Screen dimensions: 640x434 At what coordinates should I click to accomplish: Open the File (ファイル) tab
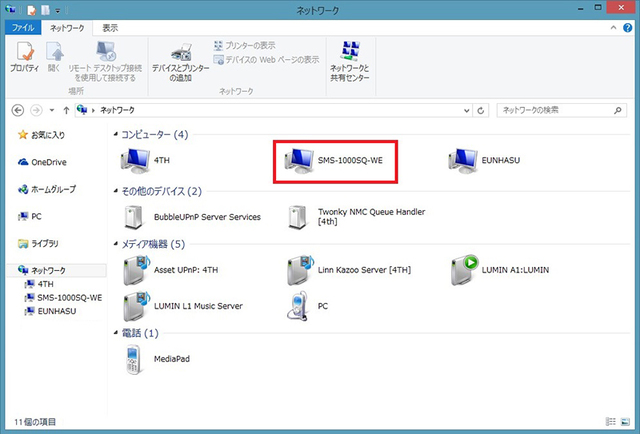[23, 28]
